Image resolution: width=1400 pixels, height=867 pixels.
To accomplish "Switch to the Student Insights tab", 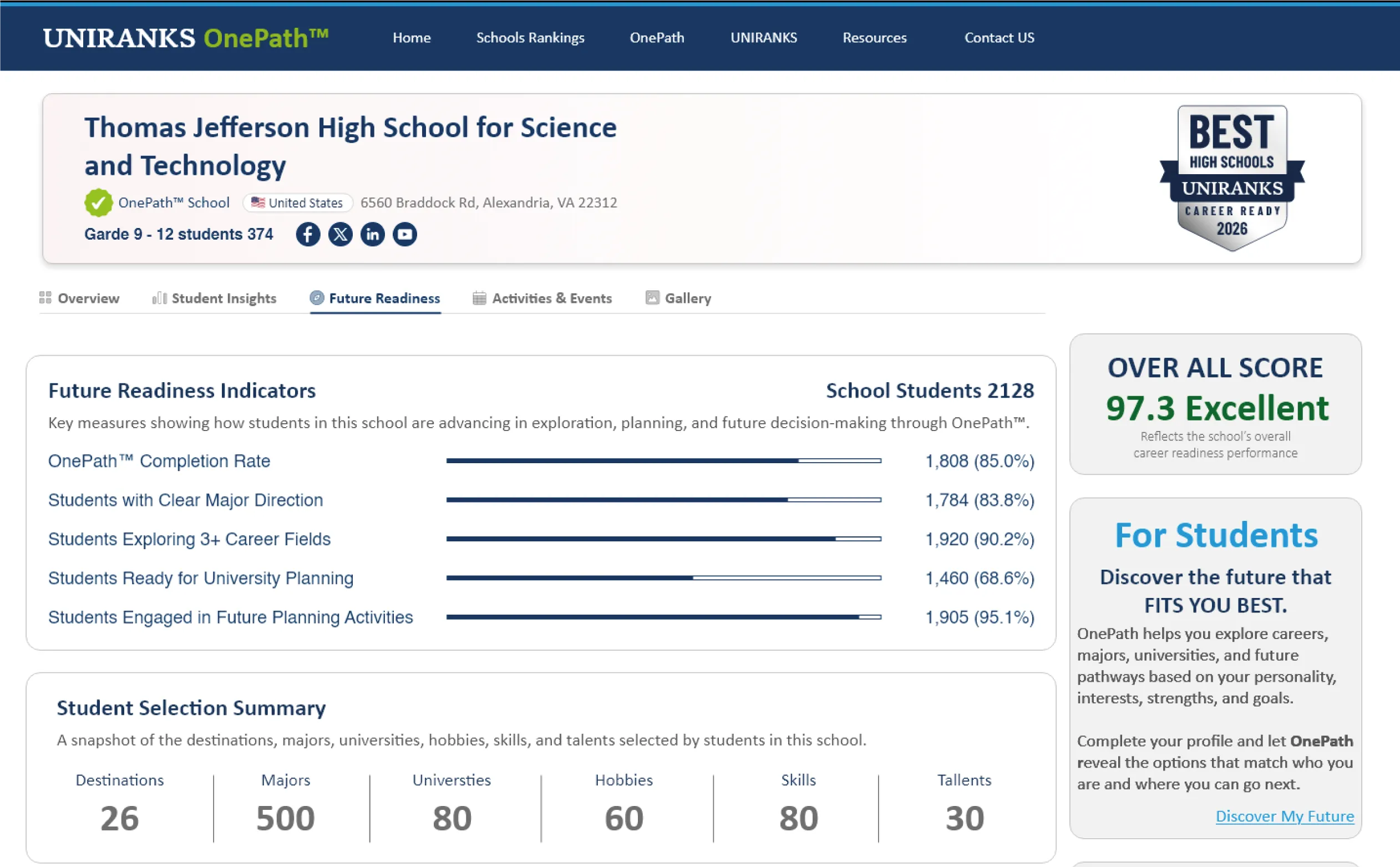I will click(215, 298).
